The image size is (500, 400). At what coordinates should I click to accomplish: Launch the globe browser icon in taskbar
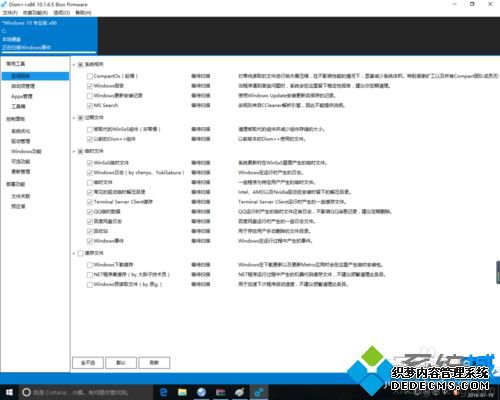201,392
